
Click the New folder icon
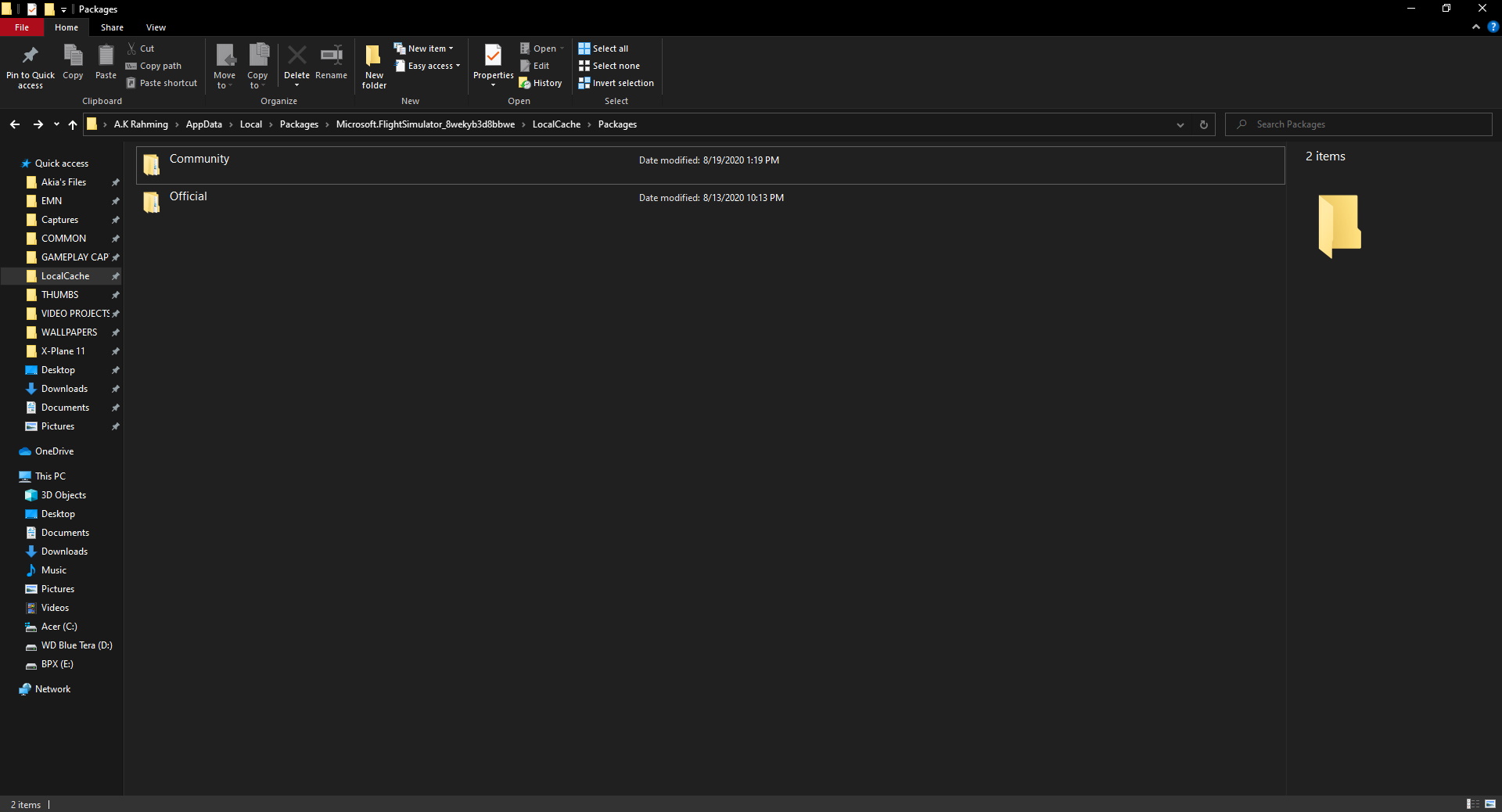pyautogui.click(x=374, y=56)
